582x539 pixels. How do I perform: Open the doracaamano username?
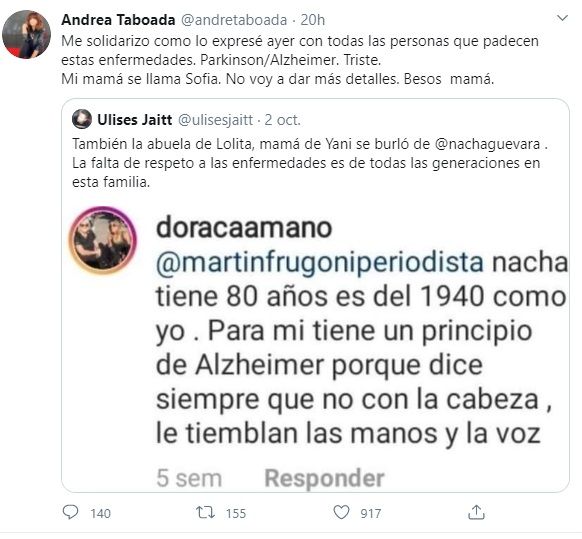tap(244, 227)
